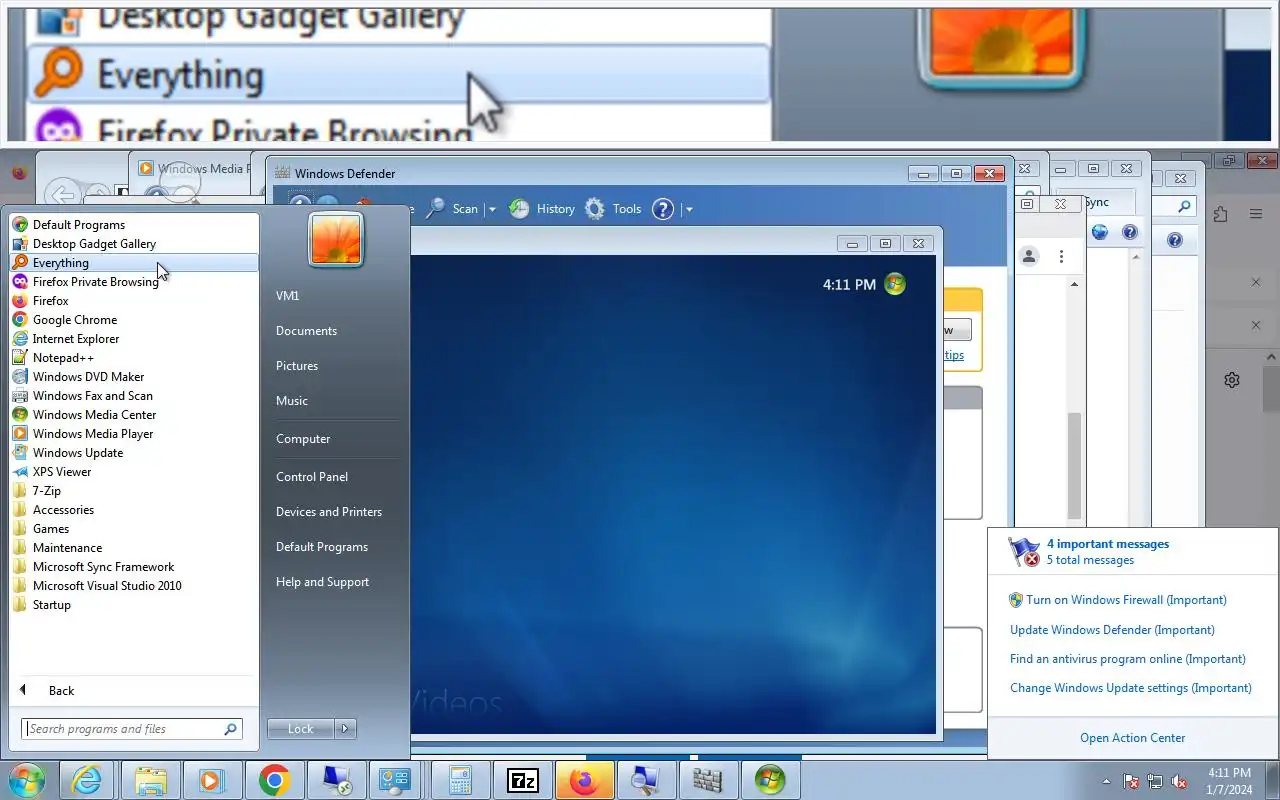
Task: Open Windows Fax and Scan
Action: (x=134, y=396)
